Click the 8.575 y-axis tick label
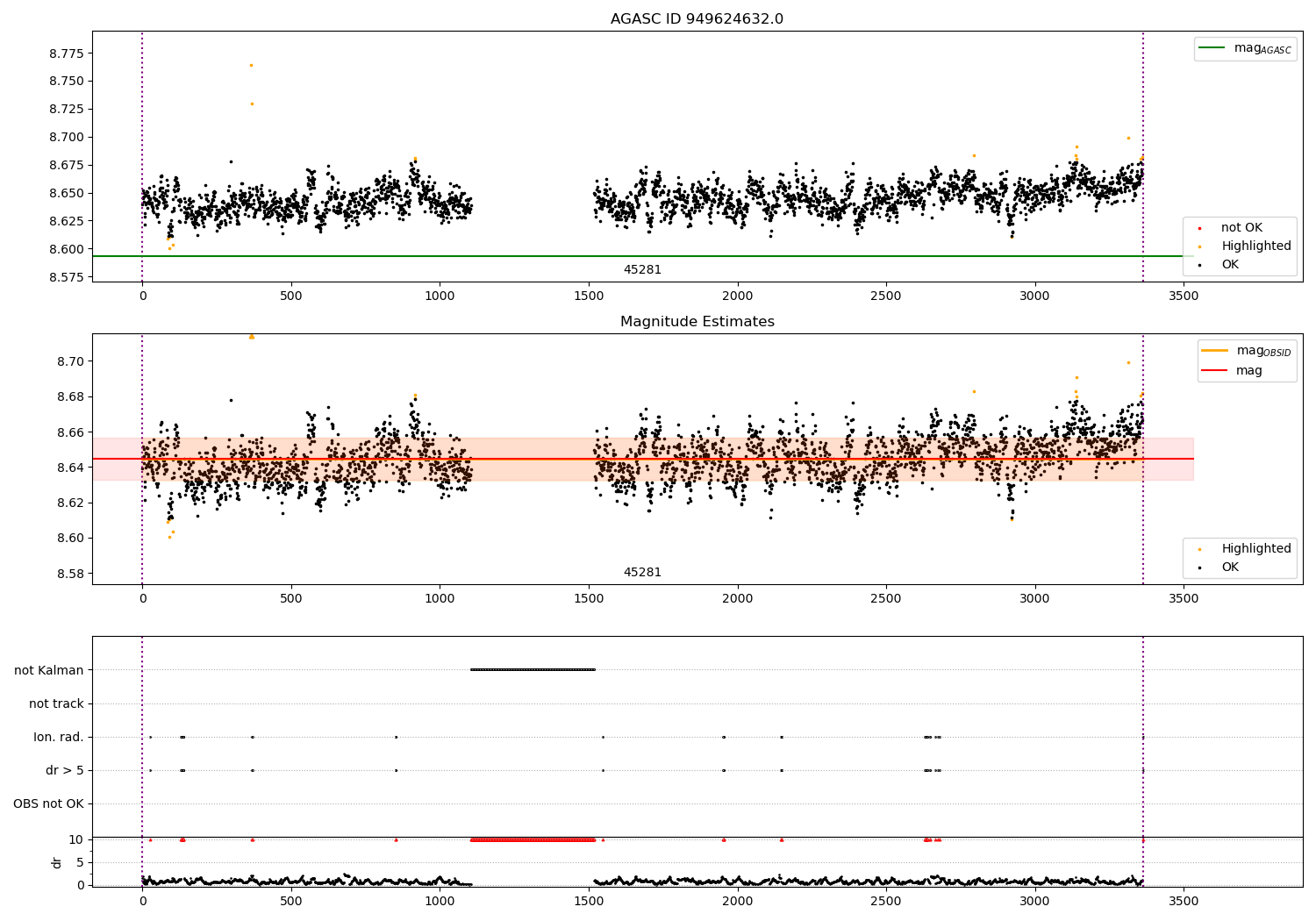Viewport: 1316px width, 921px height. tap(67, 278)
